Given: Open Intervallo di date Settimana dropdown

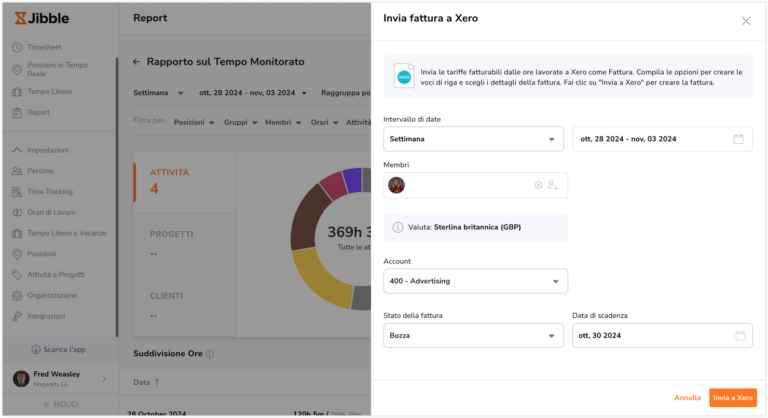Looking at the screenshot, I should pyautogui.click(x=473, y=139).
